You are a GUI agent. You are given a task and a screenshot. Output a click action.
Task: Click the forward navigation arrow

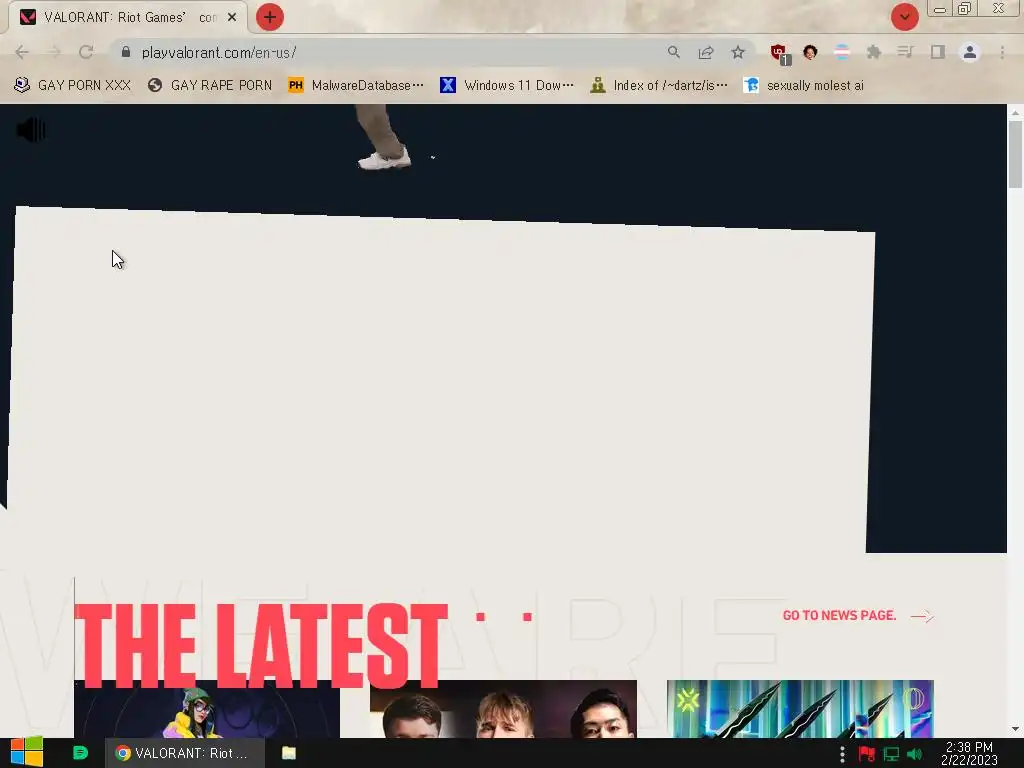coord(54,52)
